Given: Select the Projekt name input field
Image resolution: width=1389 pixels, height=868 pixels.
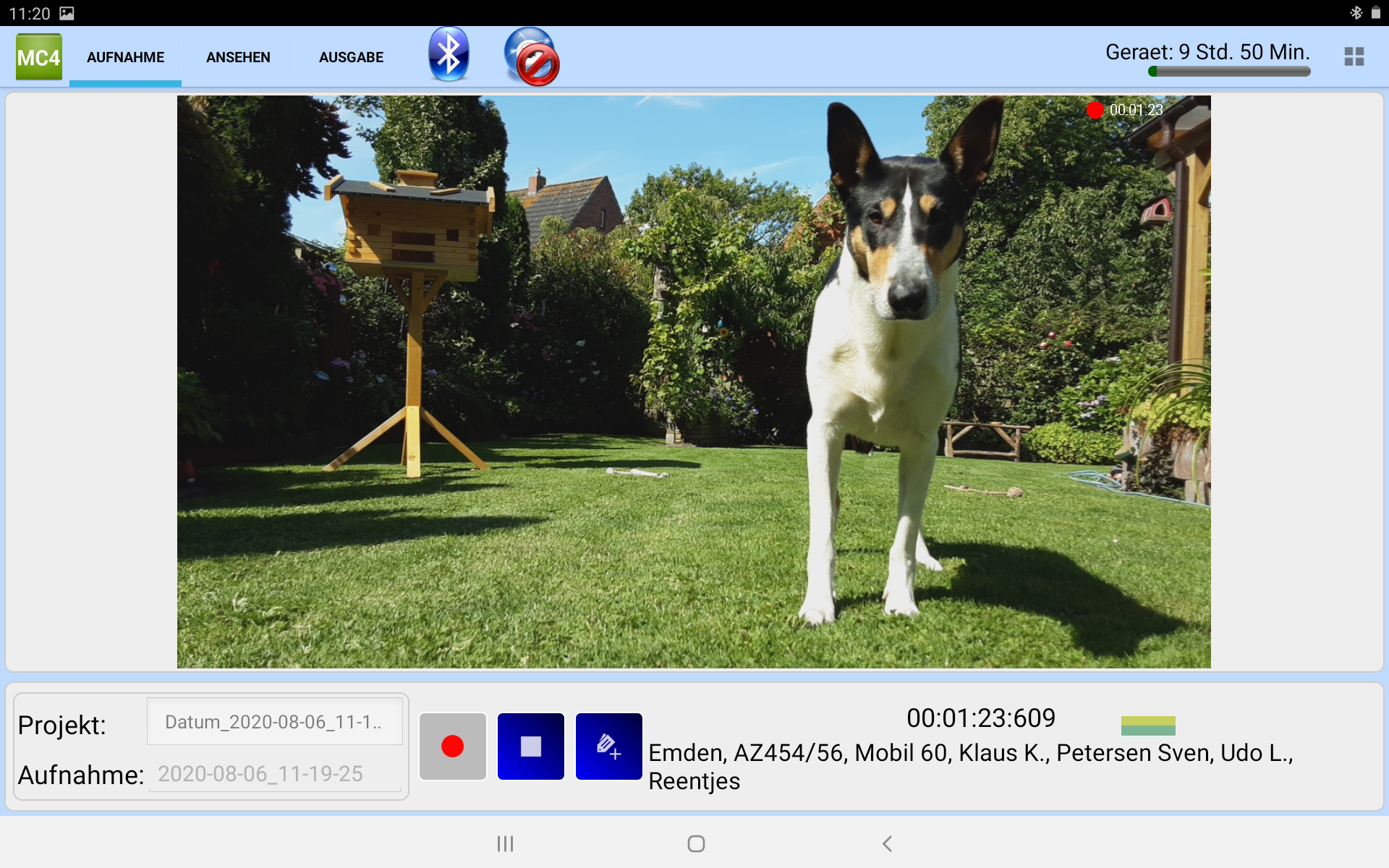Looking at the screenshot, I should (275, 721).
